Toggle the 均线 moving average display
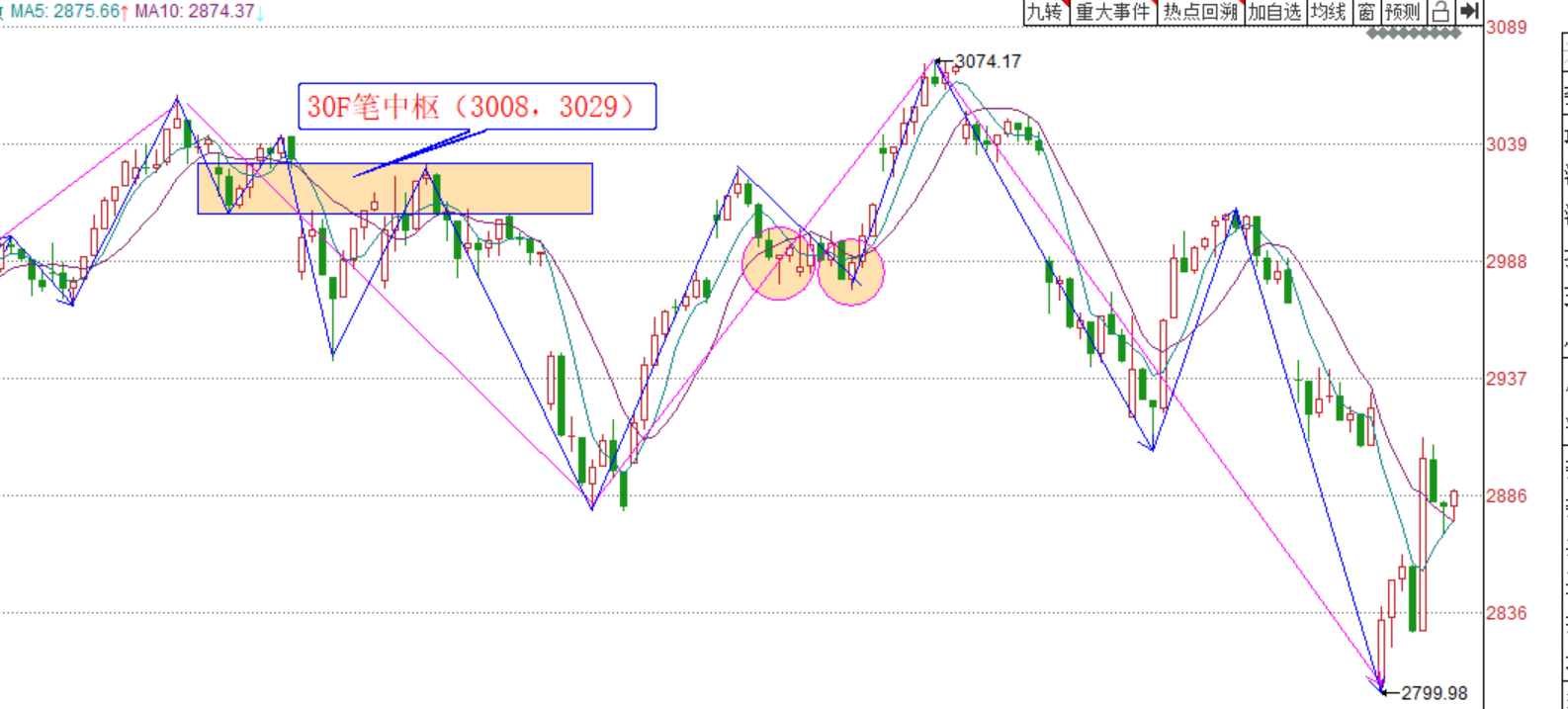The width and height of the screenshot is (1568, 709). 1328,12
